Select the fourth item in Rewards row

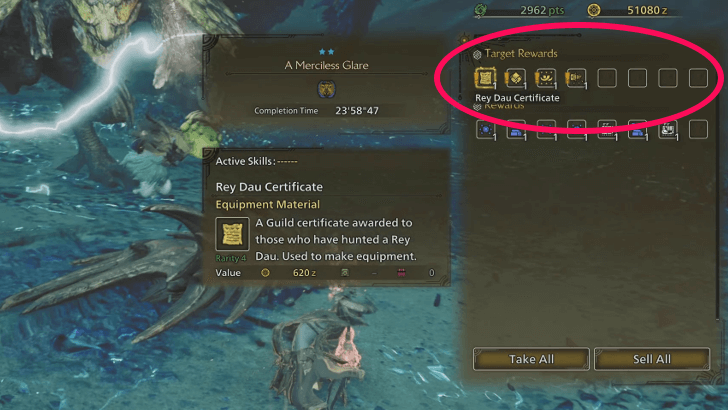(576, 130)
